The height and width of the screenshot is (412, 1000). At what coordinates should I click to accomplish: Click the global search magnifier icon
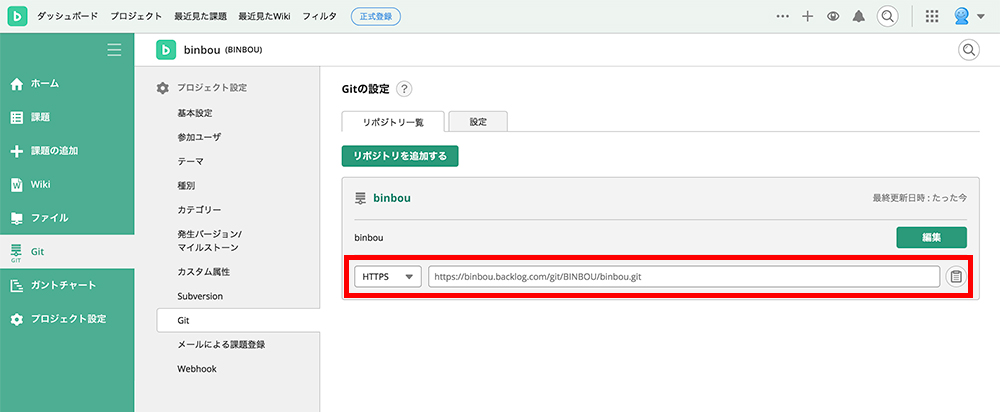pos(887,16)
